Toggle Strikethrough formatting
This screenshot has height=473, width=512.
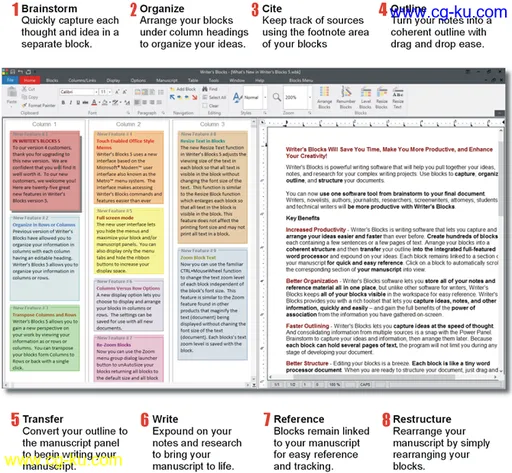click(x=85, y=102)
